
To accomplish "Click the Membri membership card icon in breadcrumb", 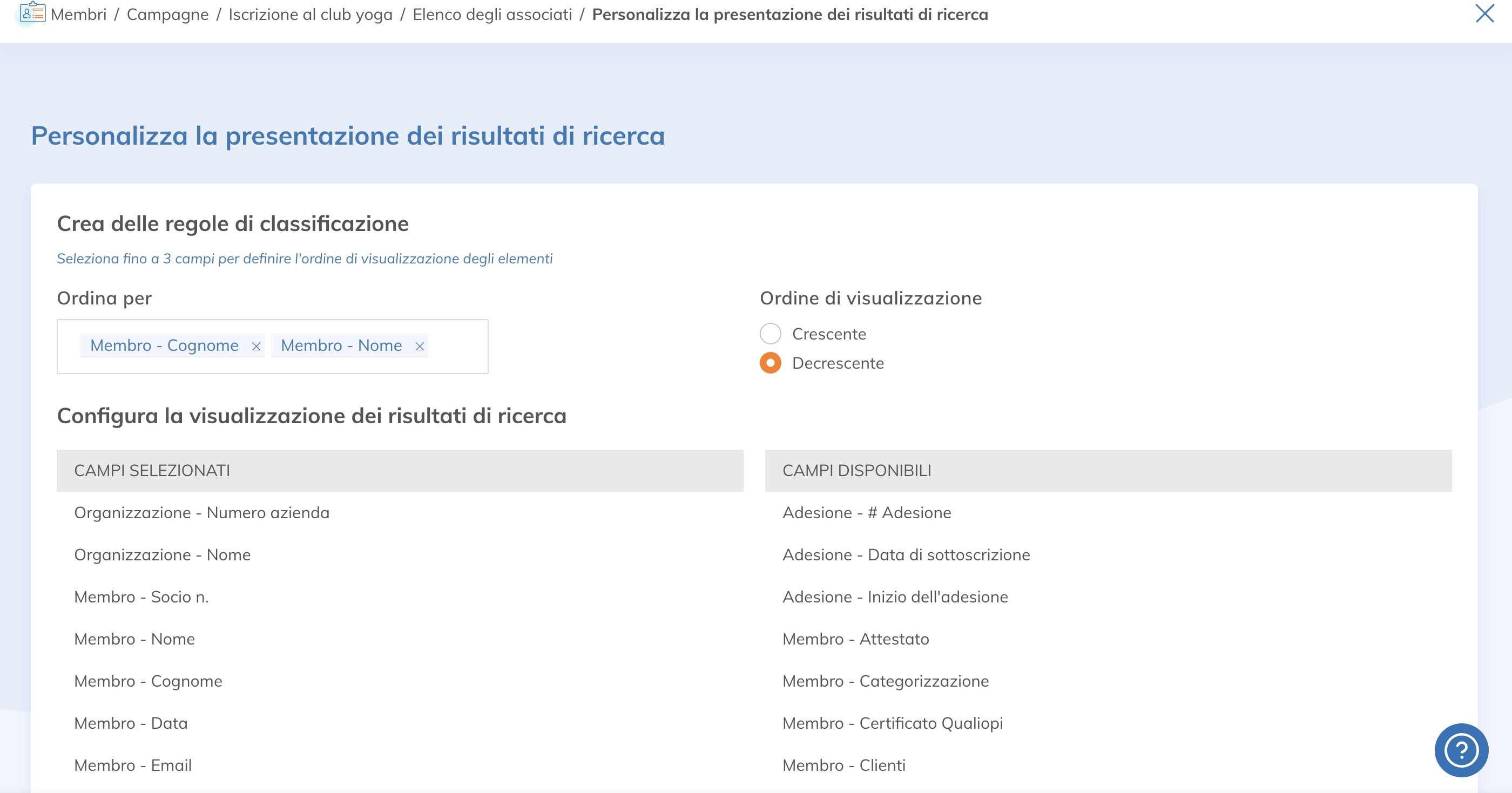I will [x=32, y=14].
